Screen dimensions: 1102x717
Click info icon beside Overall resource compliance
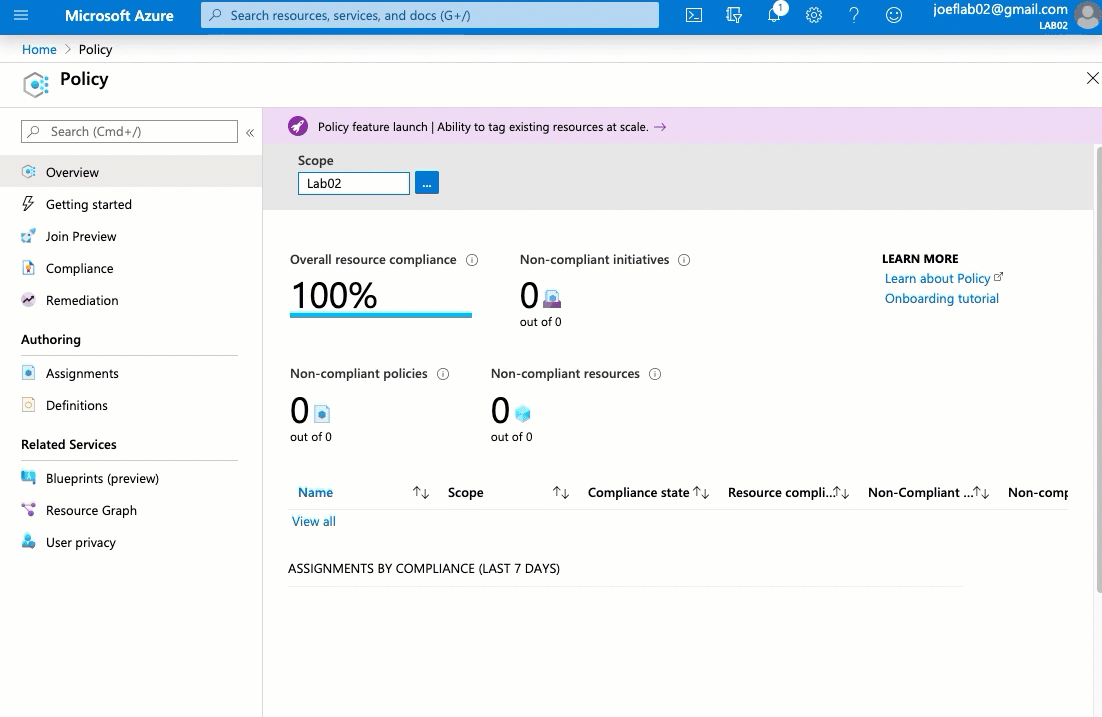(x=472, y=260)
